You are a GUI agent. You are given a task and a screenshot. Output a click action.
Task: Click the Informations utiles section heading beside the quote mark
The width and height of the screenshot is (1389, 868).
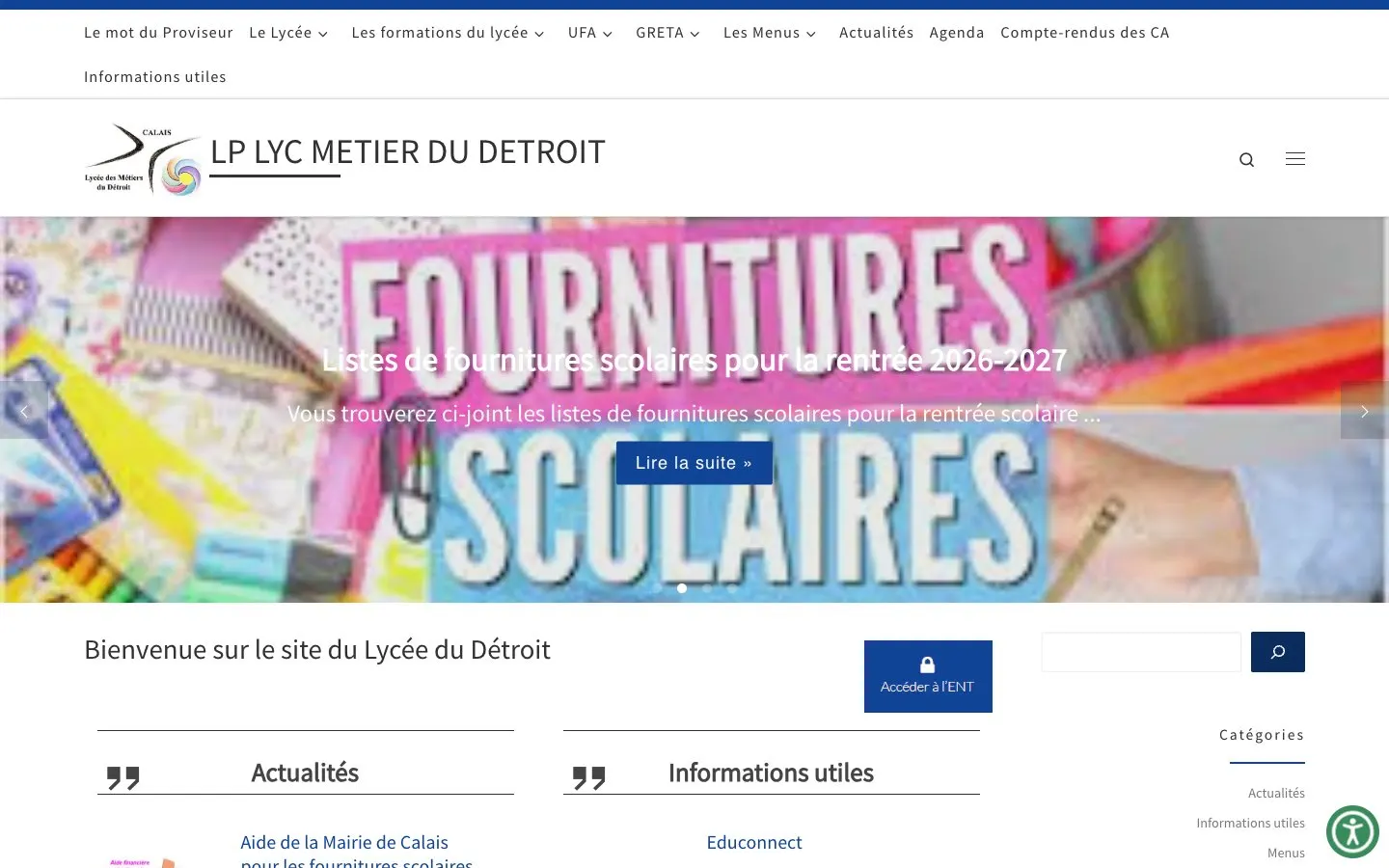pos(771,773)
